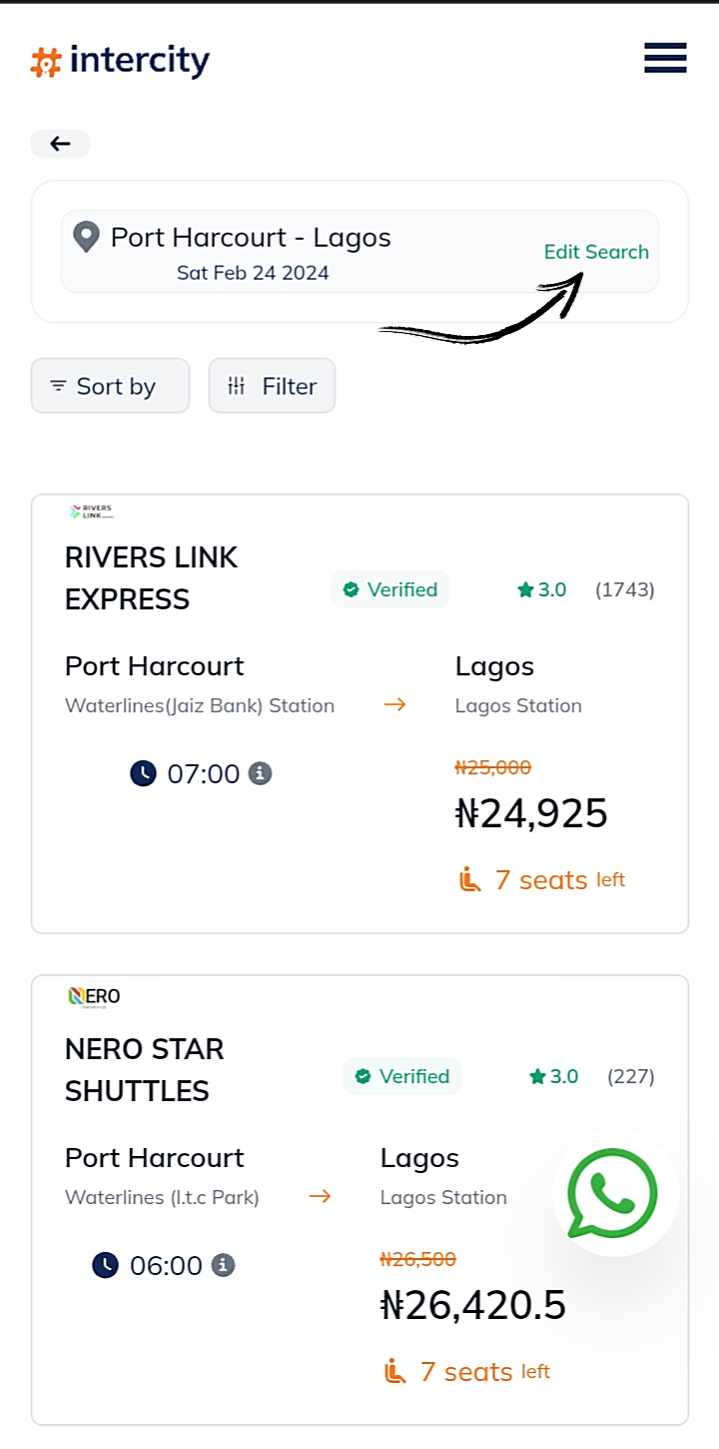The height and width of the screenshot is (1449, 719).
Task: Click the 3.0 star rating of Nero Star
Action: tap(554, 1077)
